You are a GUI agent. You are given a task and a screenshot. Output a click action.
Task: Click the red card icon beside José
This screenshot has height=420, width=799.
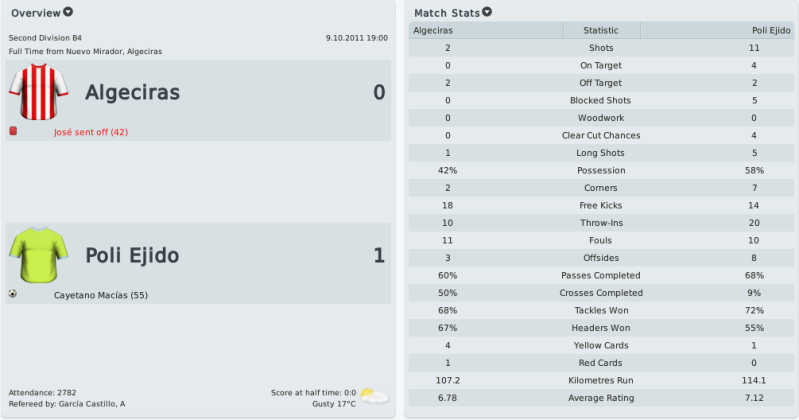13,131
